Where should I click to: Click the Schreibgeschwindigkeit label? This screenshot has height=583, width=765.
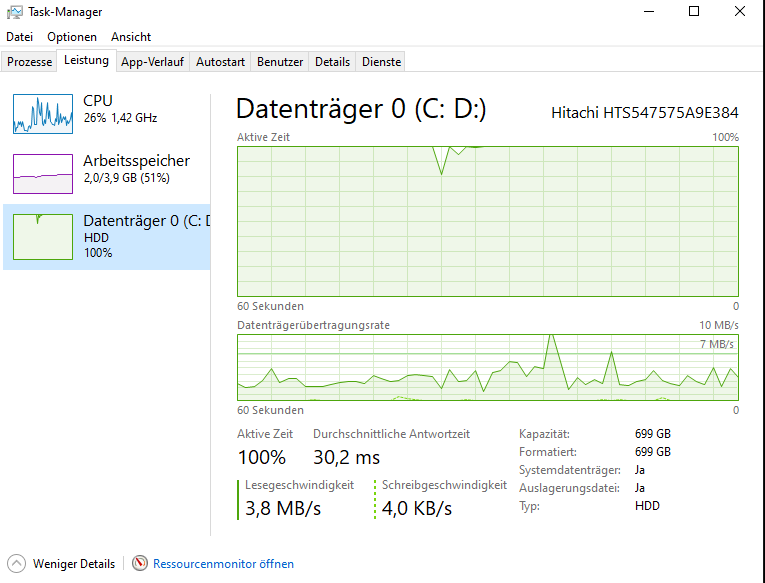444,485
